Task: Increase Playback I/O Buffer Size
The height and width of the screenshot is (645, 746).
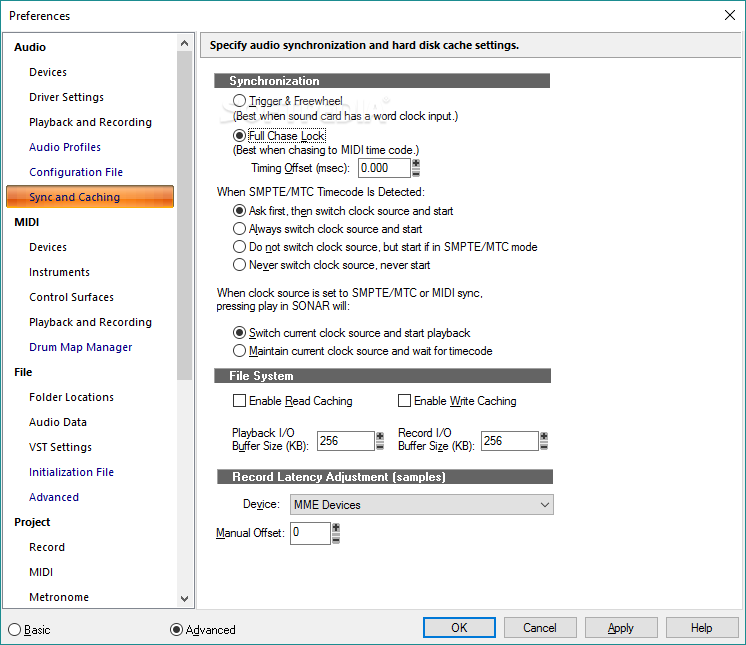Action: pos(380,436)
